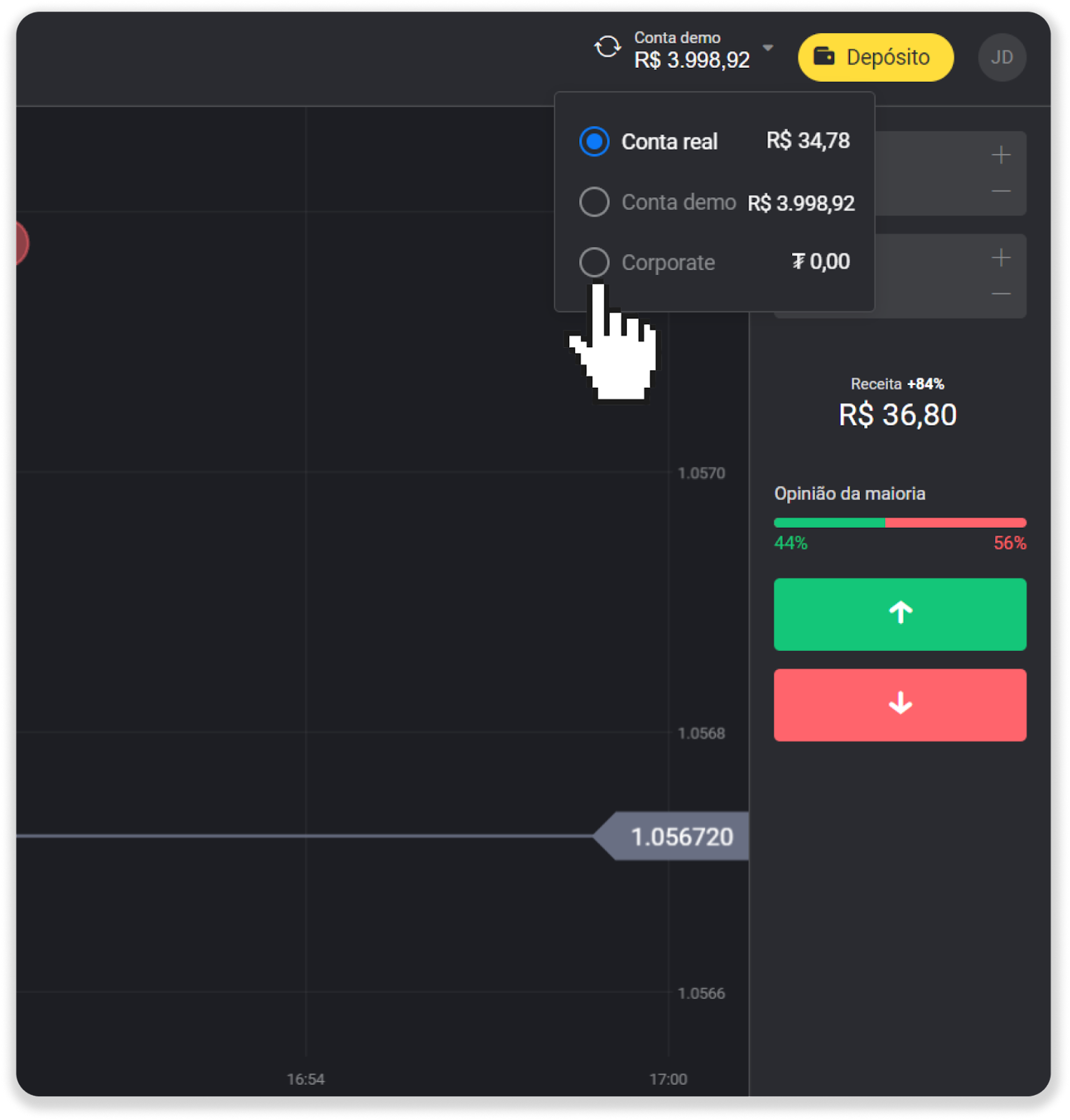Image resolution: width=1070 pixels, height=1120 pixels.
Task: Click the lower plus stepper icon
Action: 1001,258
